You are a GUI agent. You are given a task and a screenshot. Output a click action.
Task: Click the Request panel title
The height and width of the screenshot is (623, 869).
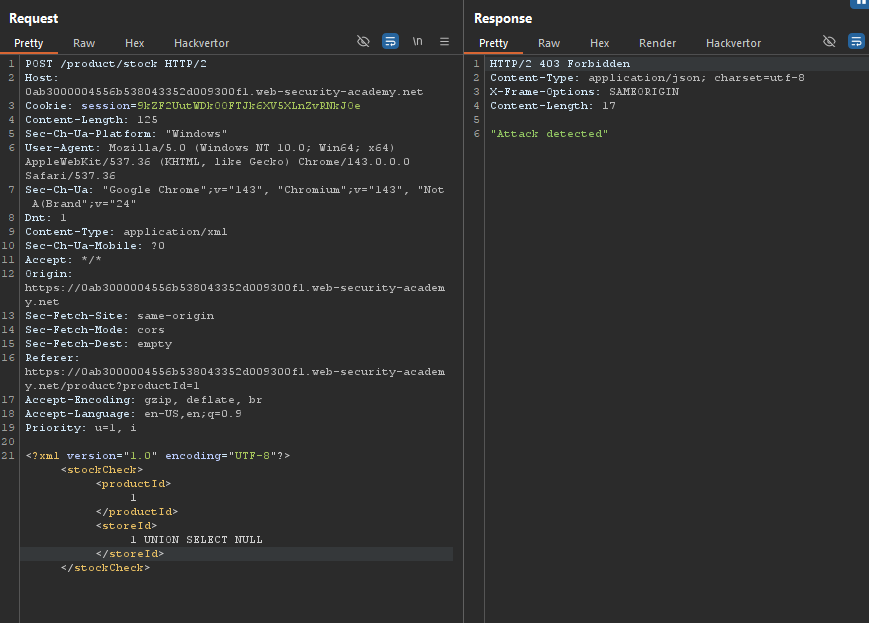click(33, 19)
